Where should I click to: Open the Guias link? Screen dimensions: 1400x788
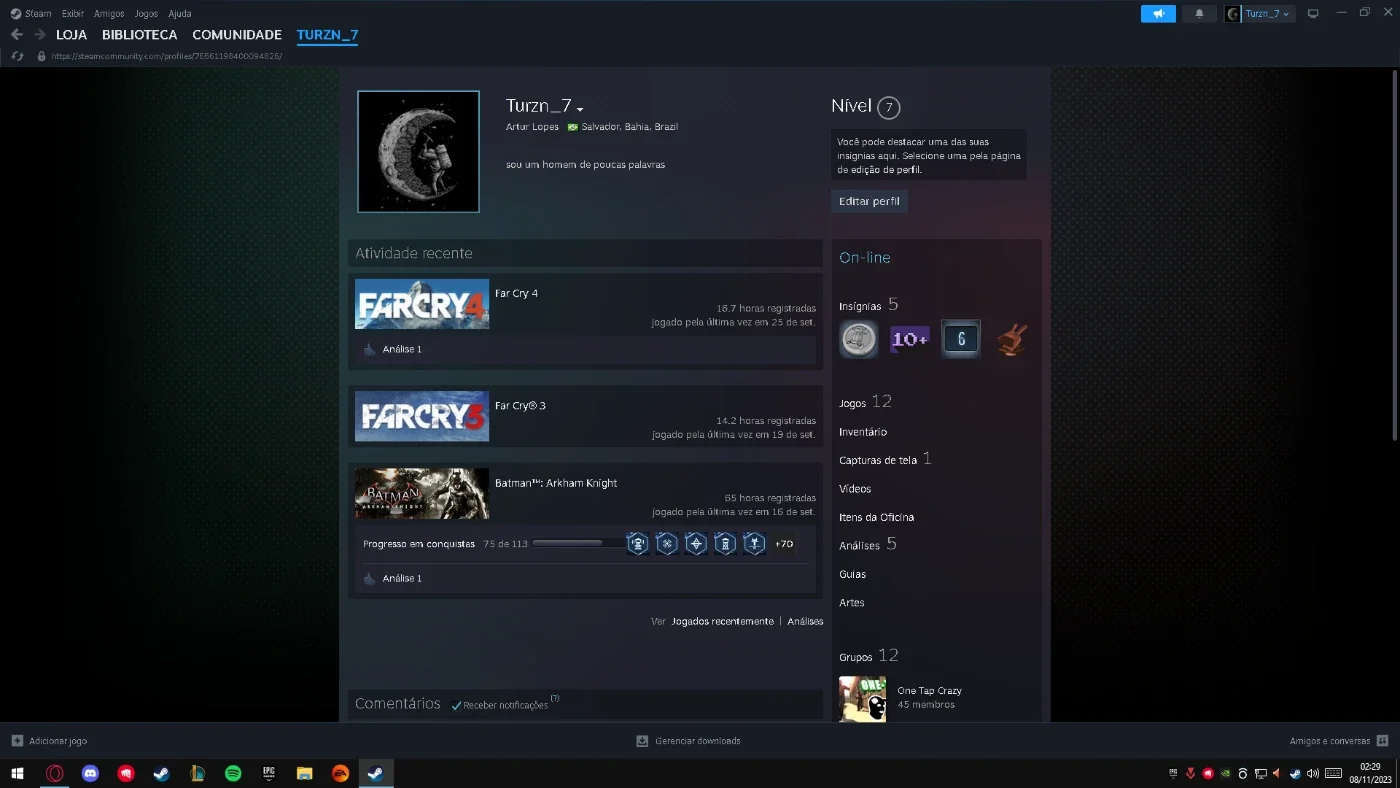[x=852, y=574]
